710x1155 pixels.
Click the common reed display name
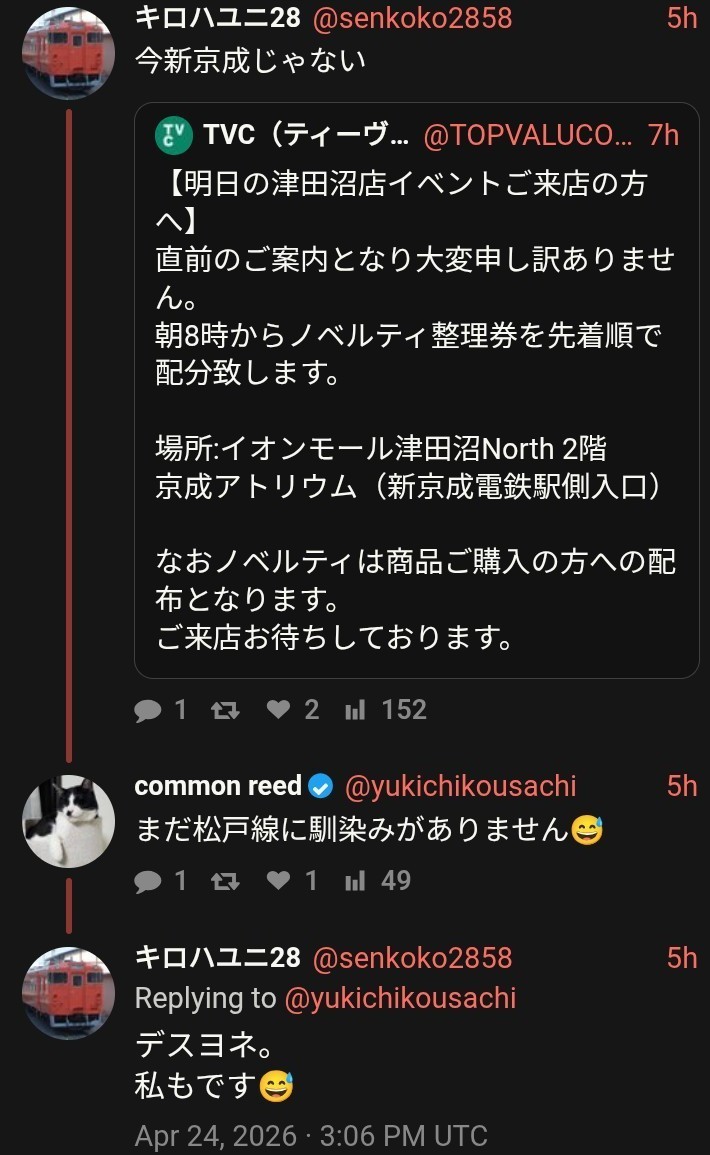[218, 787]
